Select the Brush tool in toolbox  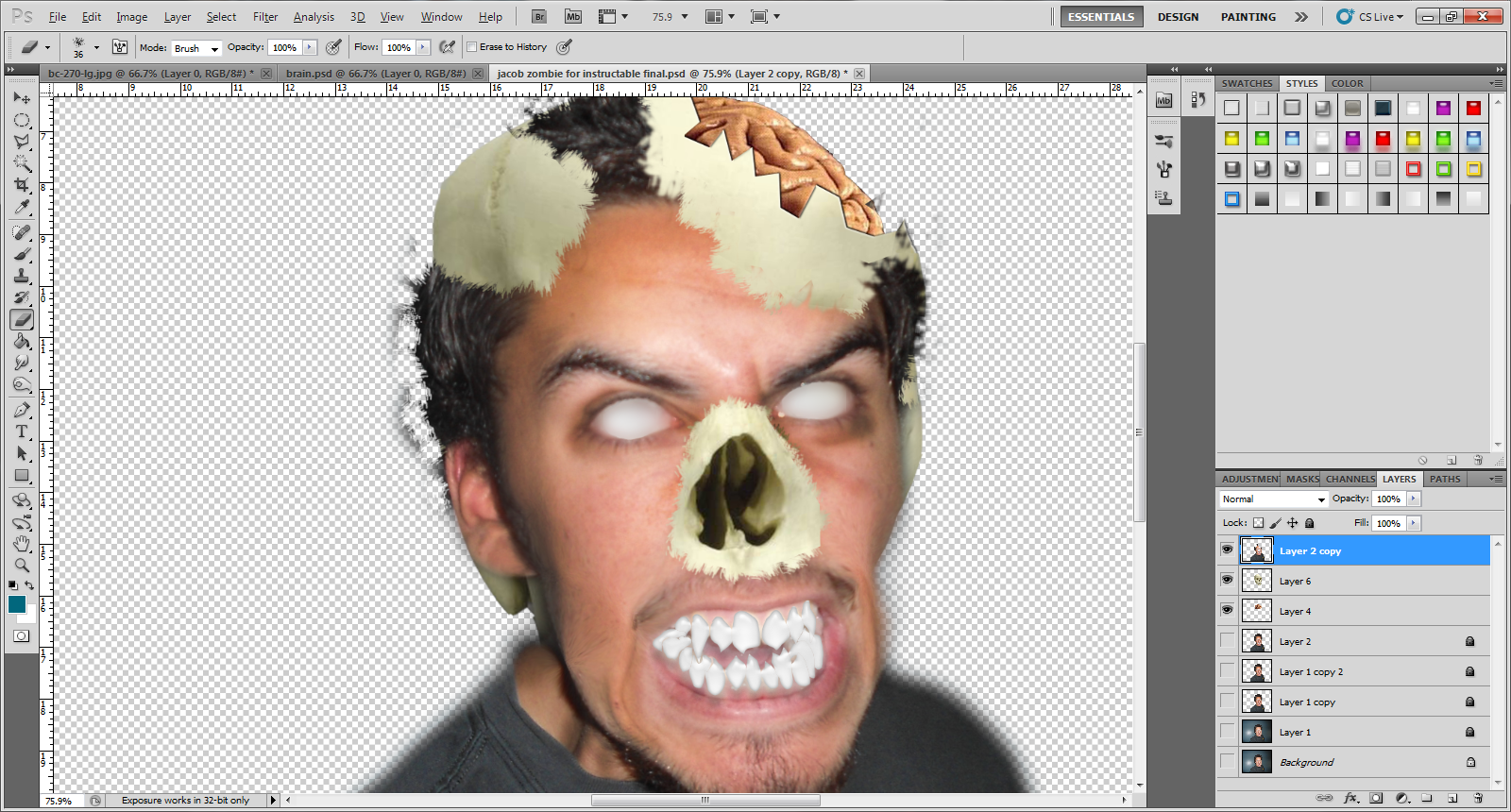pos(22,255)
